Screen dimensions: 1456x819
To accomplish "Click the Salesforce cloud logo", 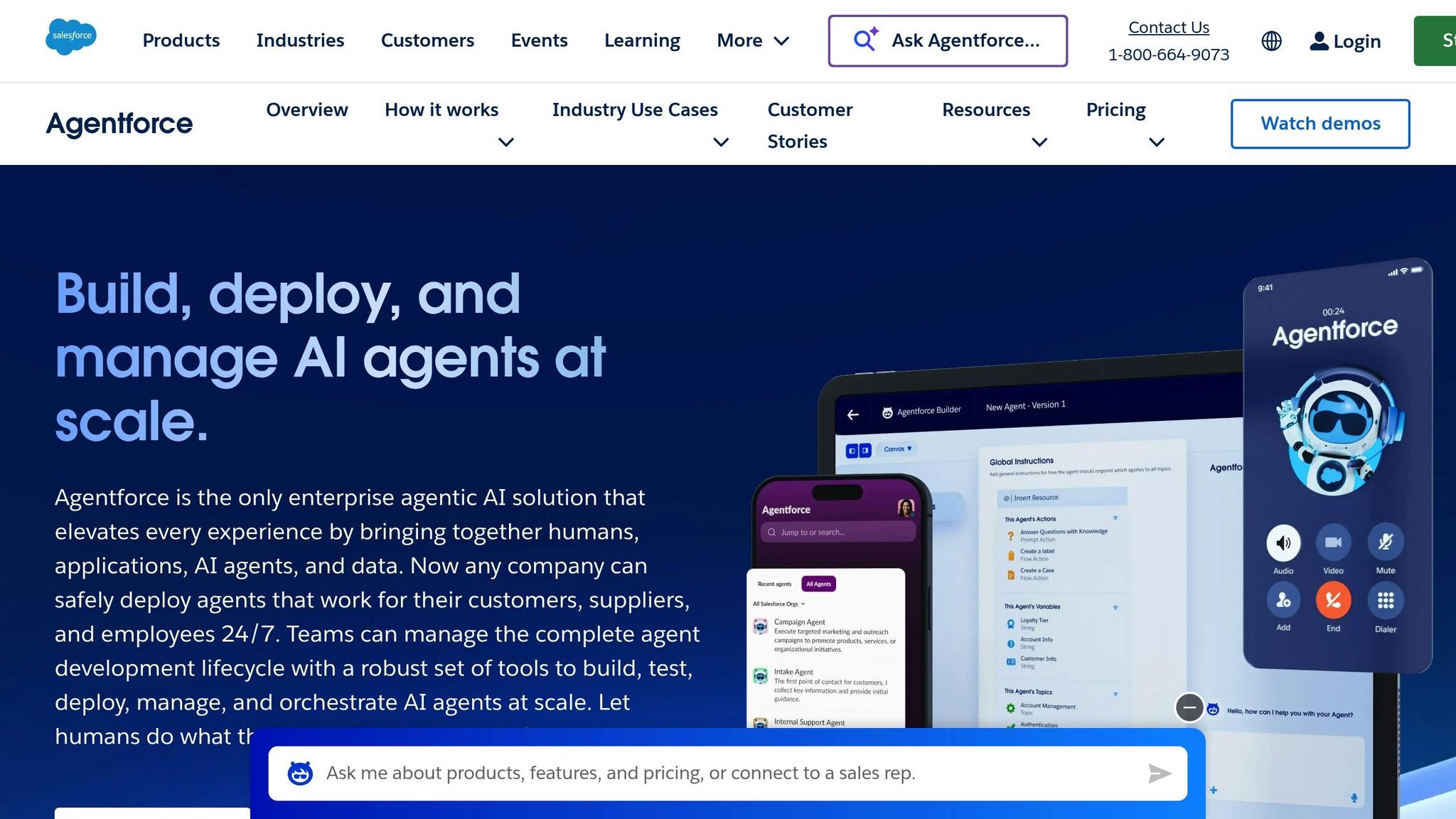I will pyautogui.click(x=71, y=37).
